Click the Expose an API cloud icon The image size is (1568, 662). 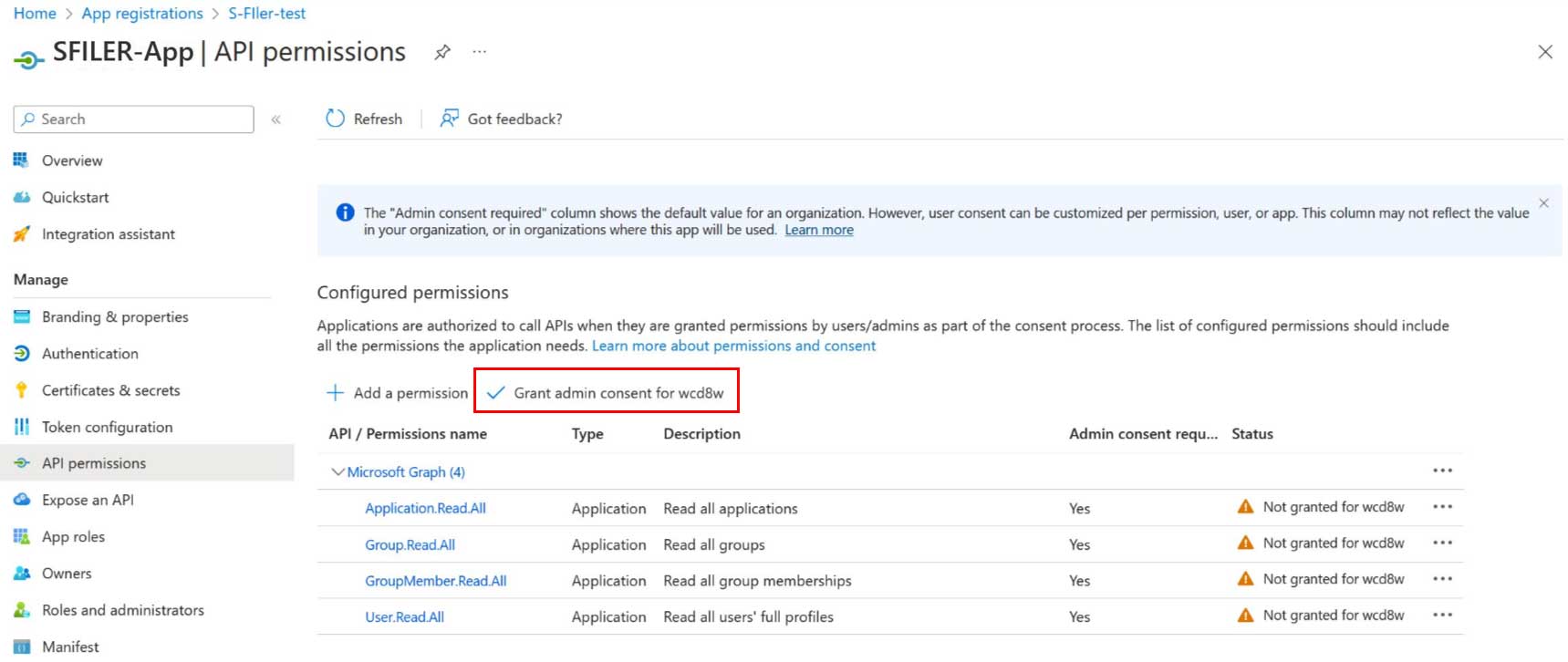[x=21, y=500]
